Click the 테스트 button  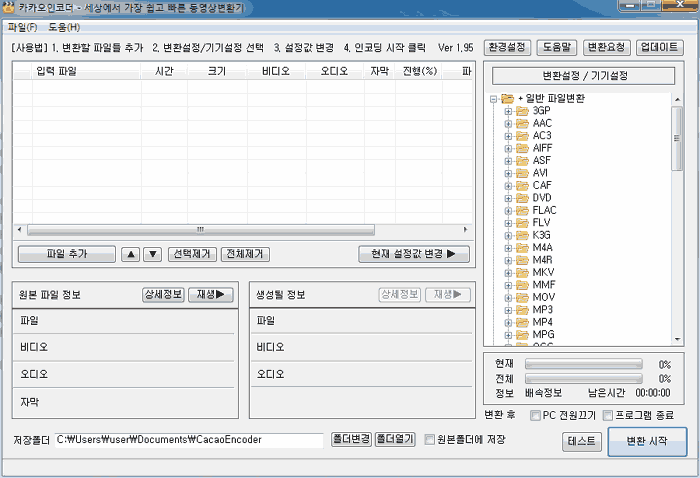[581, 441]
